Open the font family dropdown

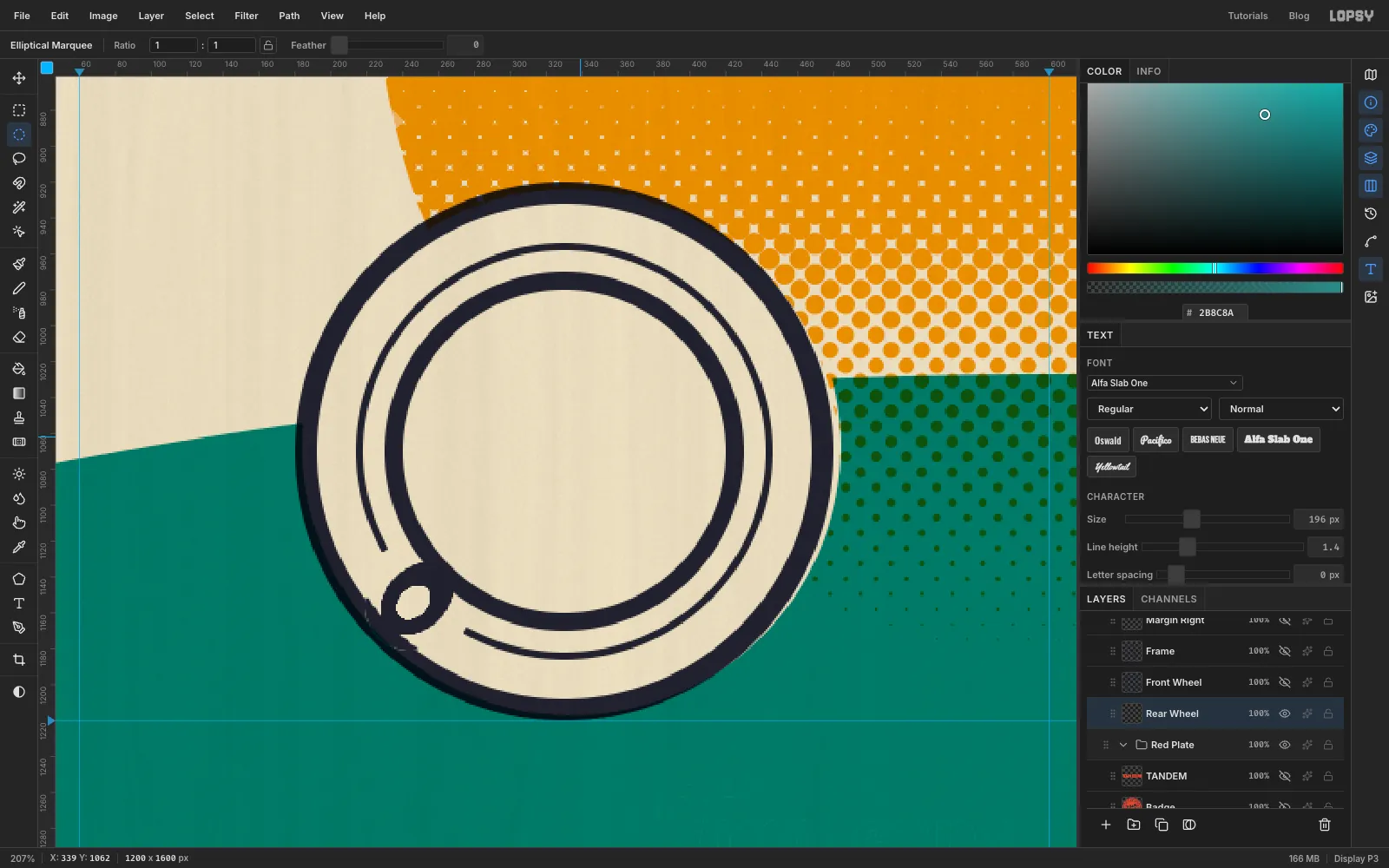click(1164, 383)
